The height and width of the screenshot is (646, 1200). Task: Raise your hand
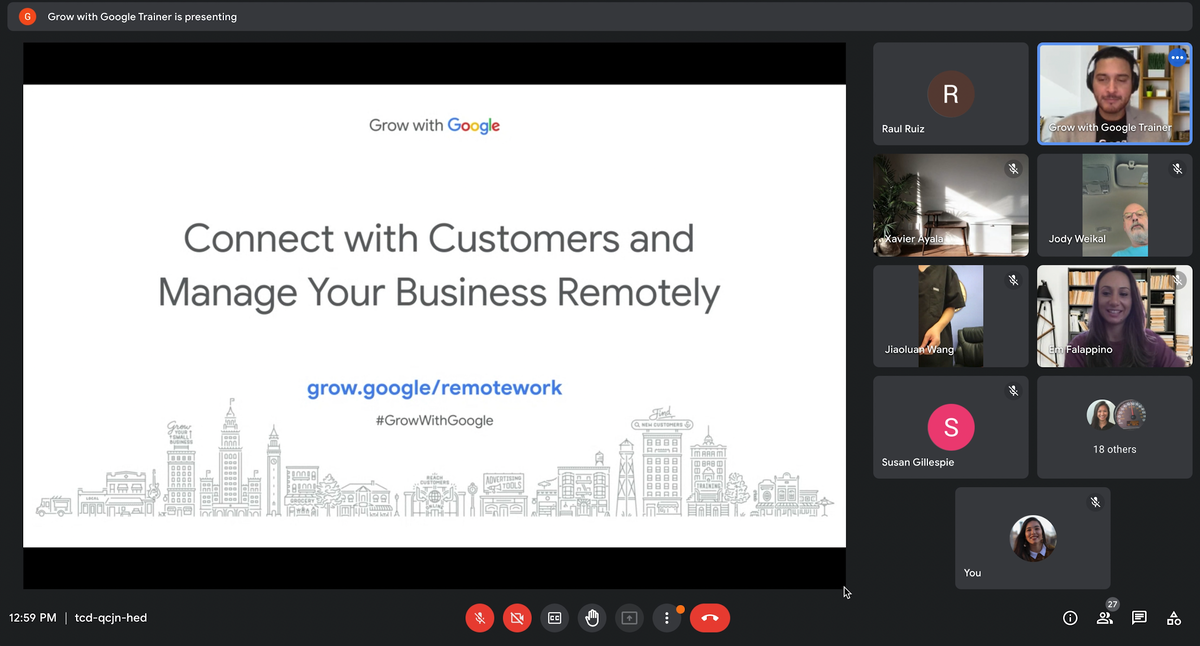(592, 618)
